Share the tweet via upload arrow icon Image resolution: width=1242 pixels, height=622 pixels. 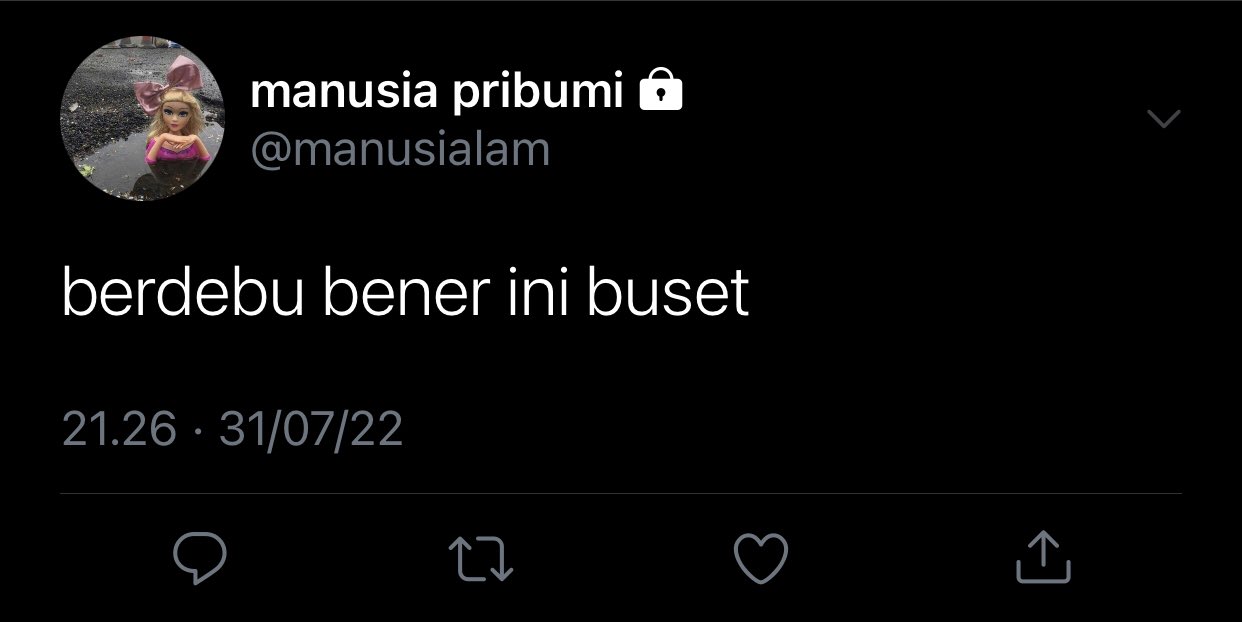click(1043, 557)
